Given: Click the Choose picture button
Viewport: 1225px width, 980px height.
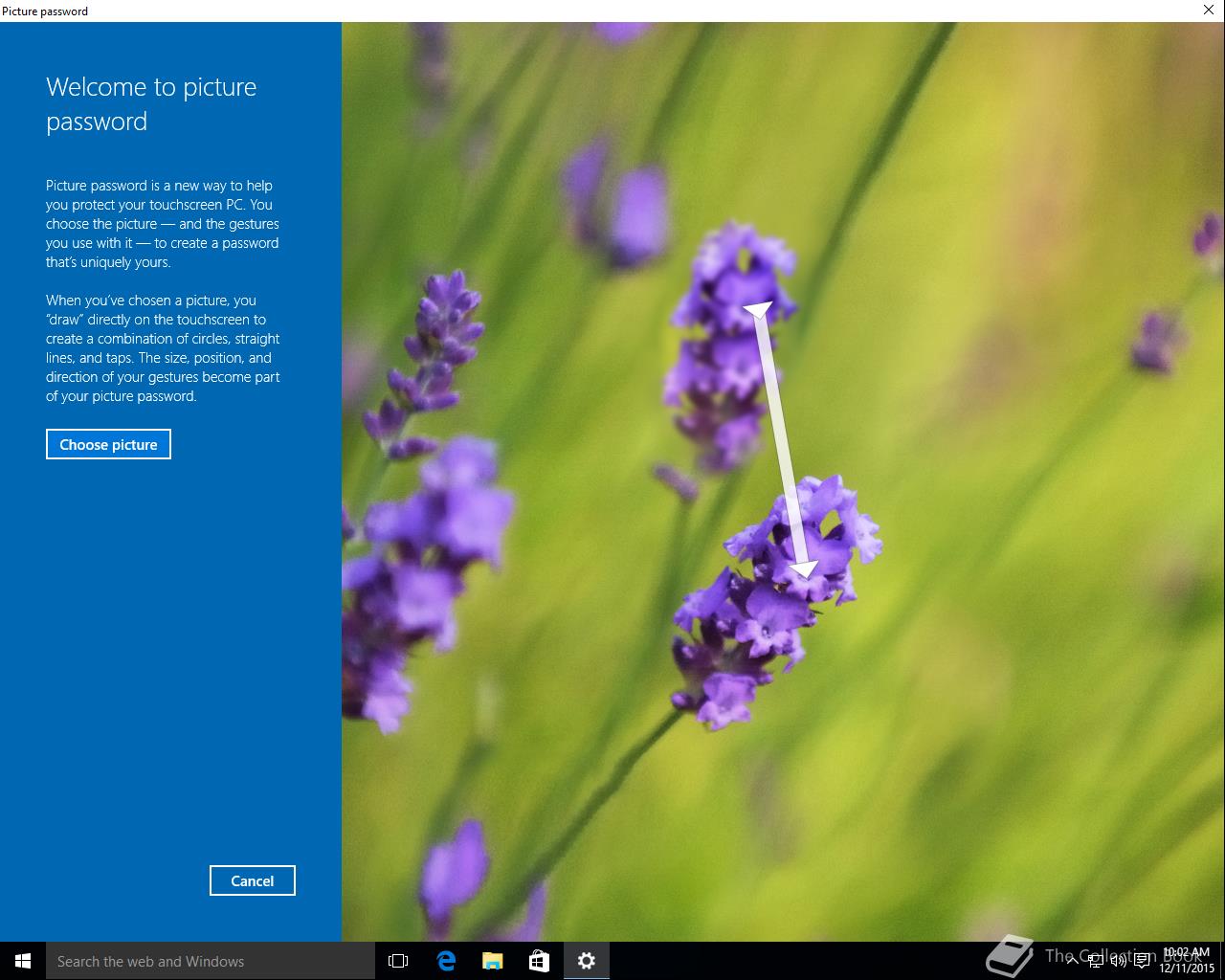Looking at the screenshot, I should click(x=108, y=444).
